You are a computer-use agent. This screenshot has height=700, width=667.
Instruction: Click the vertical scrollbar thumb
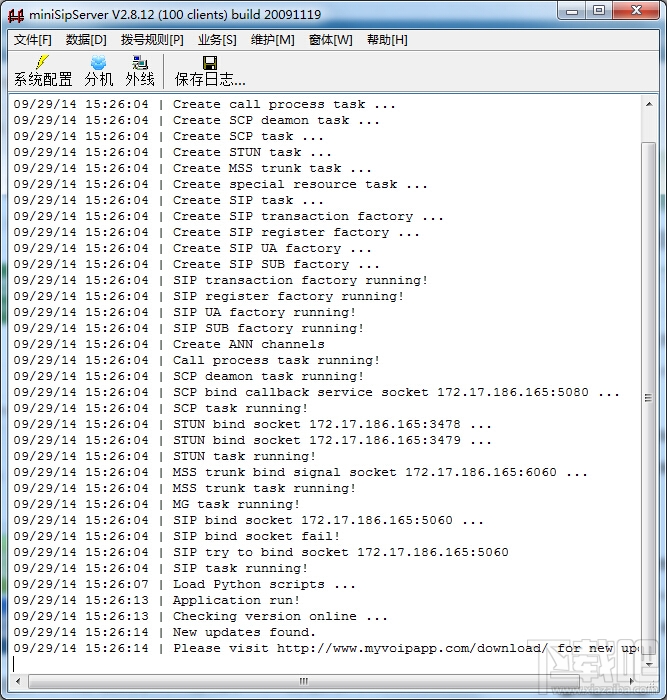tap(649, 398)
